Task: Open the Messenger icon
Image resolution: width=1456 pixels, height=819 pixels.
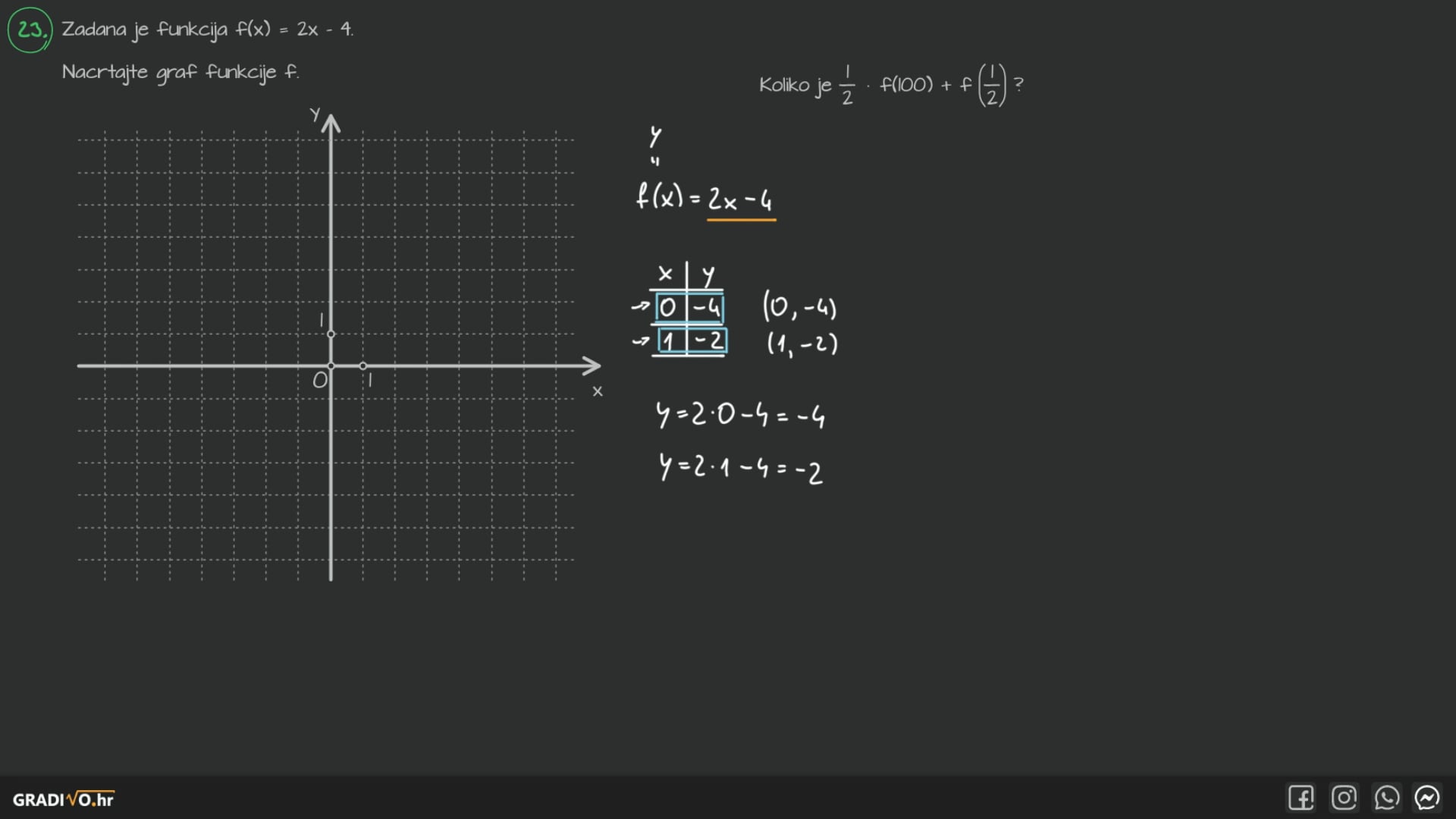Action: (1427, 798)
